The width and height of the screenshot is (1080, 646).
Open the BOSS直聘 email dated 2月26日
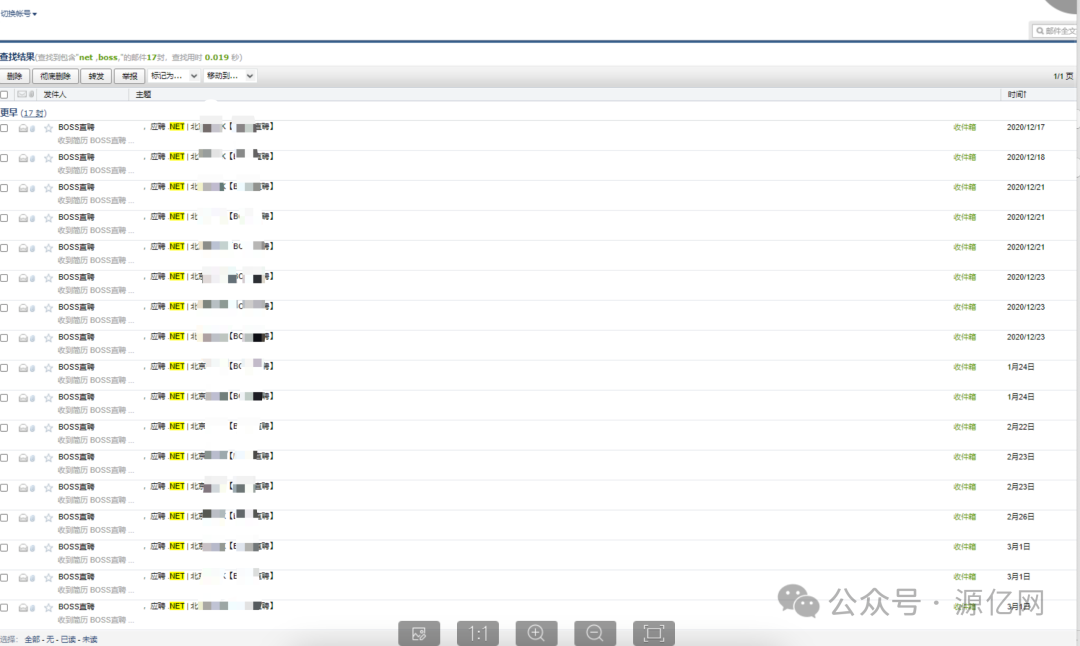click(x=76, y=517)
